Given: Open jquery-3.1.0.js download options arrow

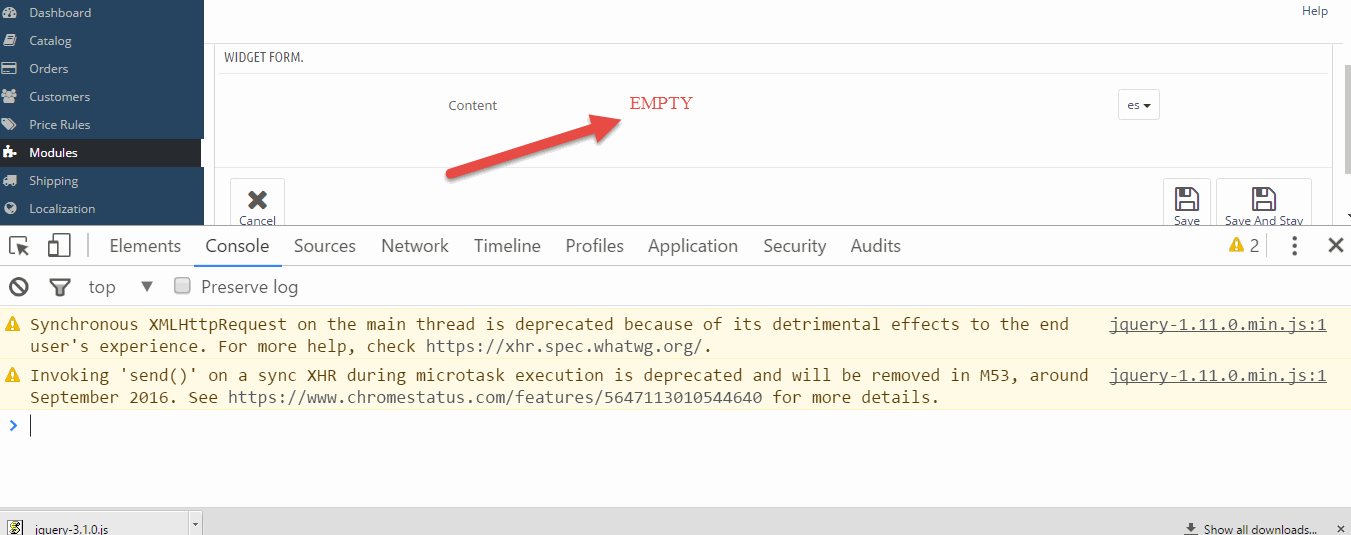Looking at the screenshot, I should click(195, 524).
